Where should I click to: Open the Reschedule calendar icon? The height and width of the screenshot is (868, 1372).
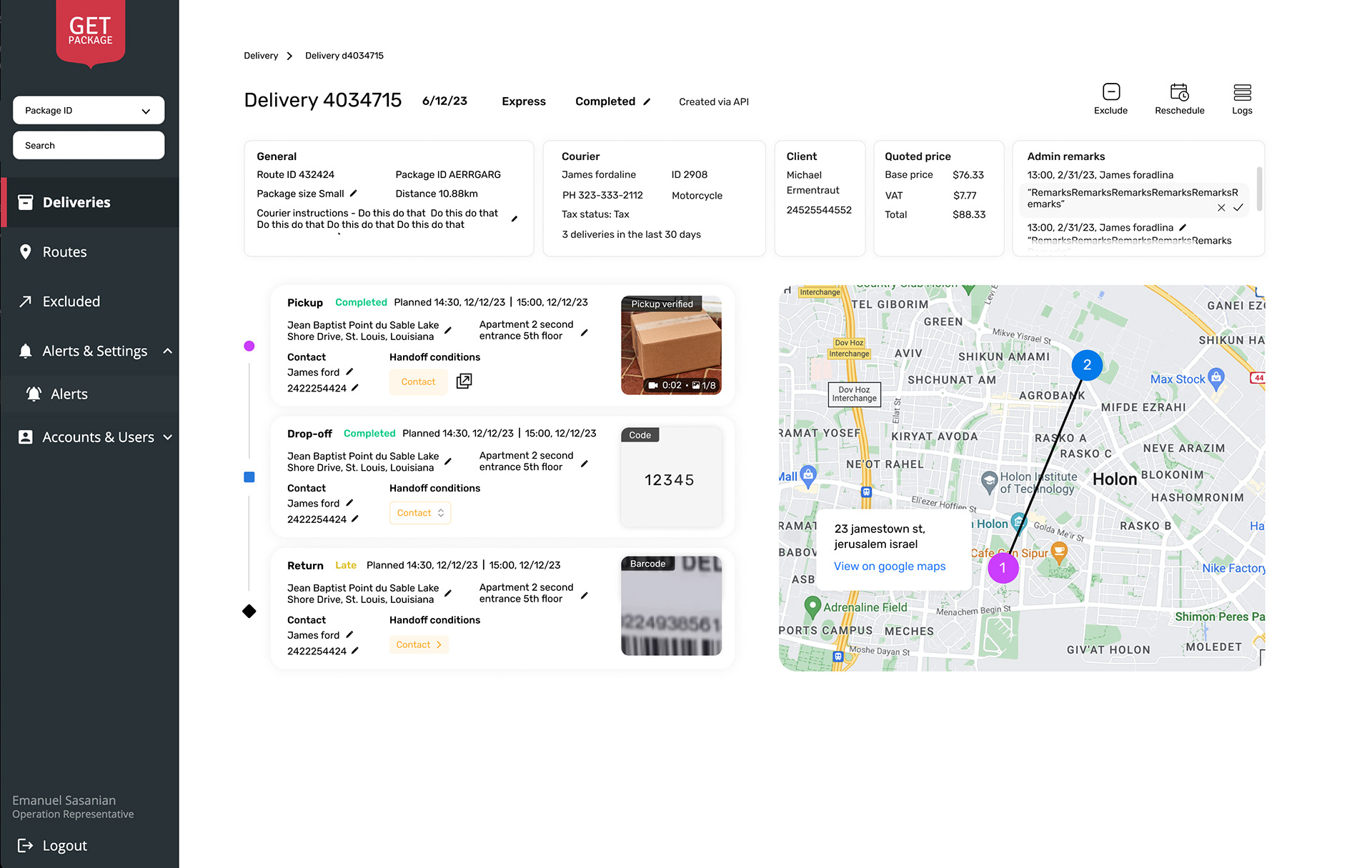(x=1179, y=92)
